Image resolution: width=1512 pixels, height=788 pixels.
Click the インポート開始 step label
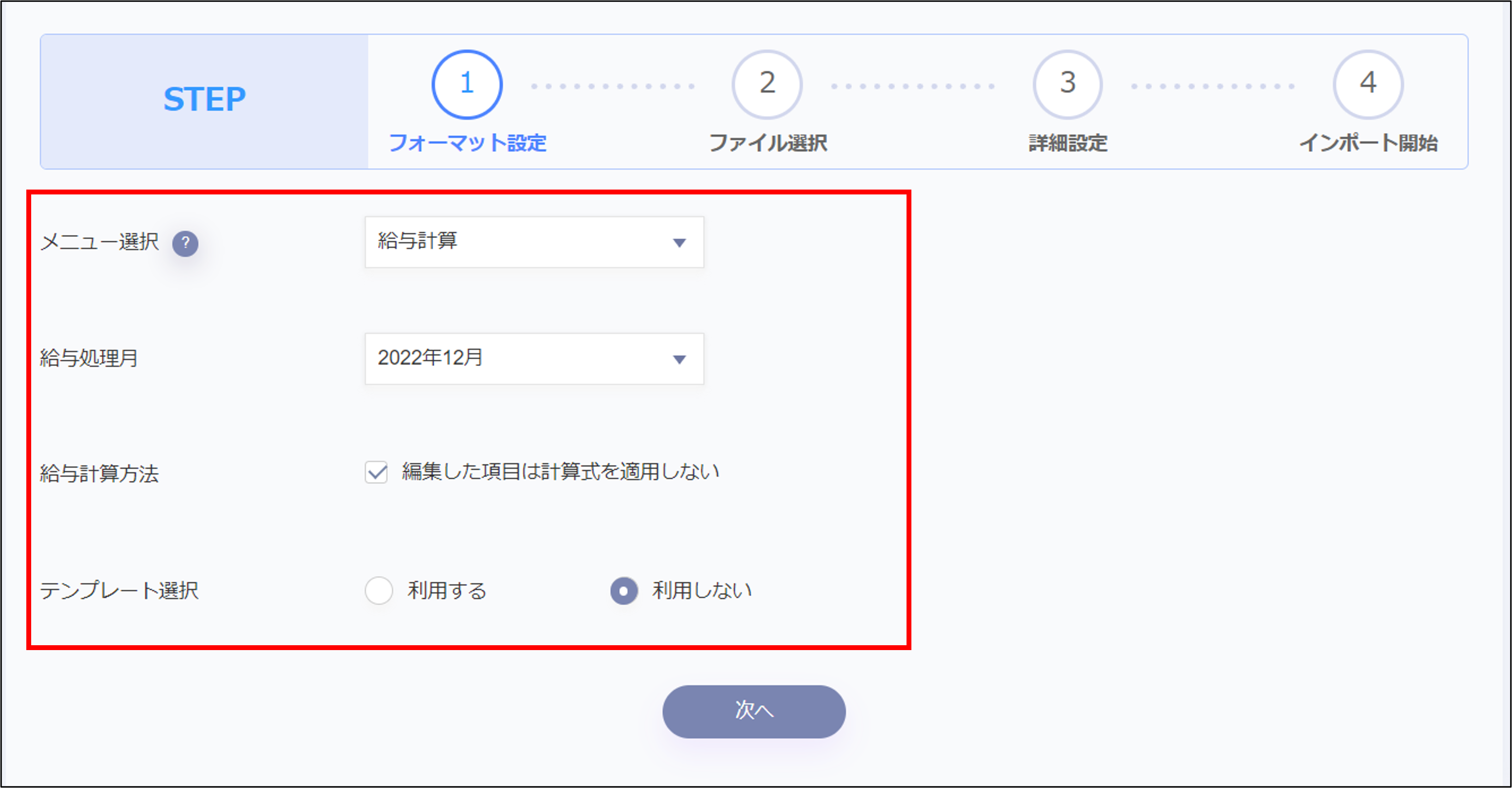(x=1368, y=143)
